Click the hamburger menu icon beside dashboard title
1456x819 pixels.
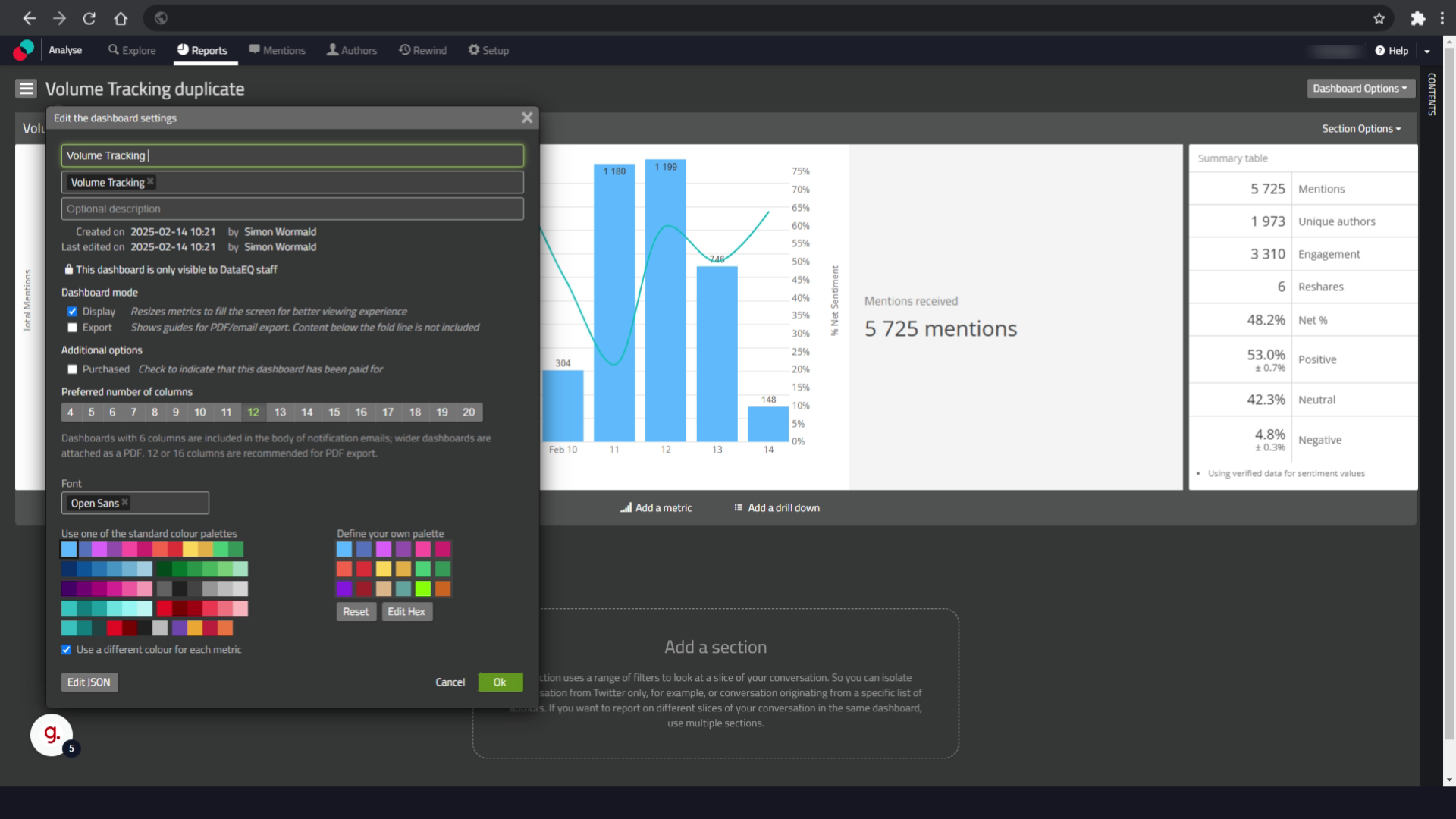(26, 89)
